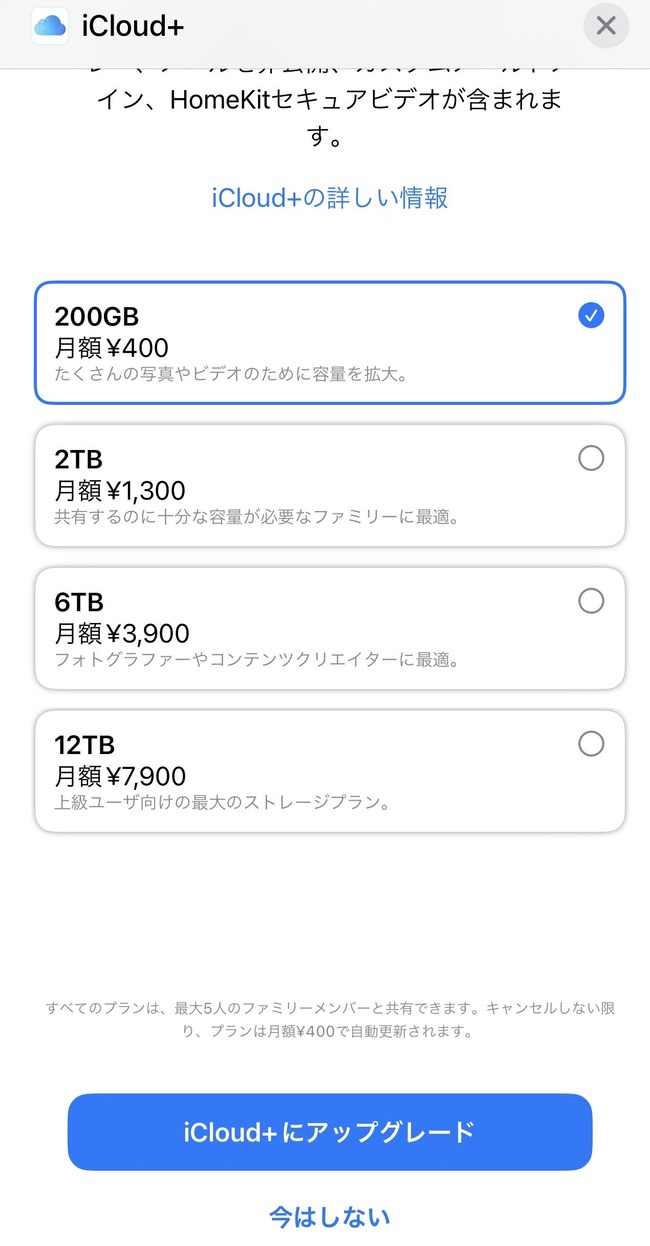Tap the checkmark icon on the 200GB plan

[591, 316]
